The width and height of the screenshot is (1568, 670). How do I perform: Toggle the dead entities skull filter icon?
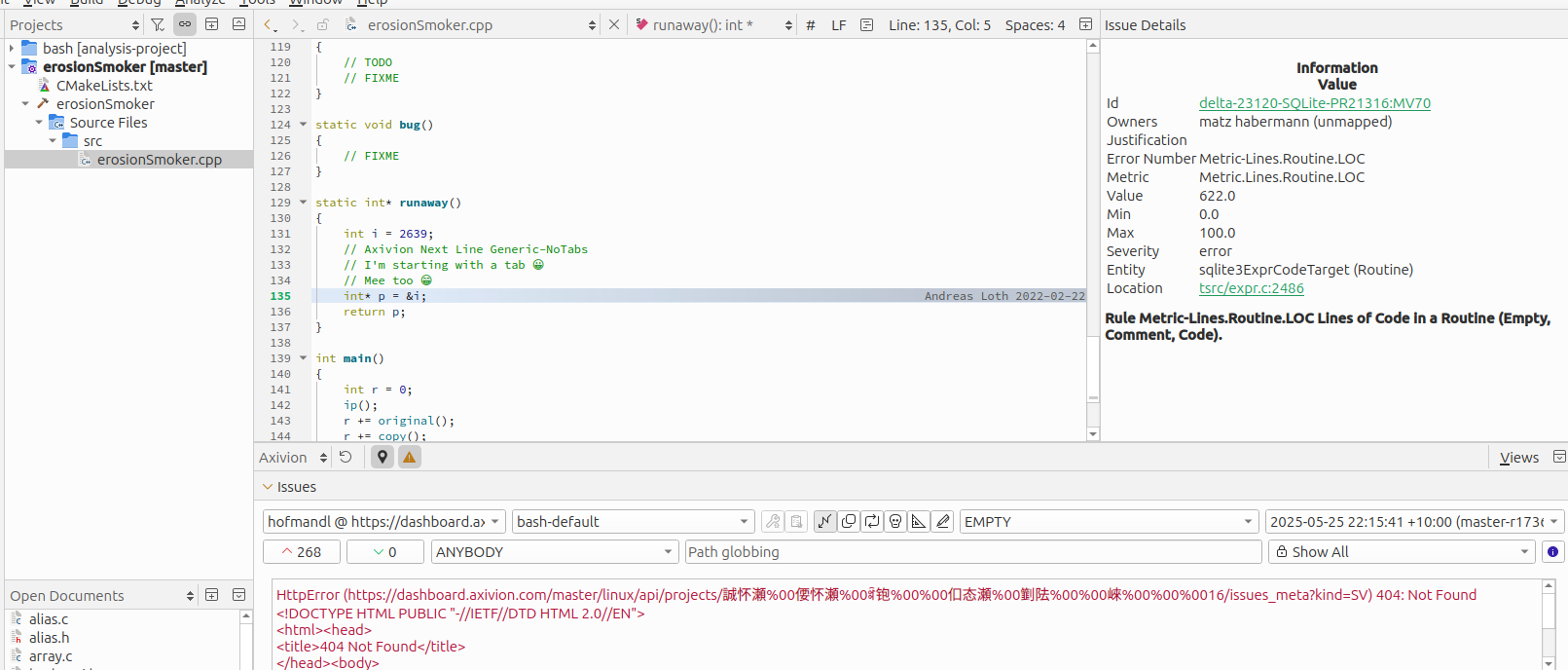tap(895, 522)
